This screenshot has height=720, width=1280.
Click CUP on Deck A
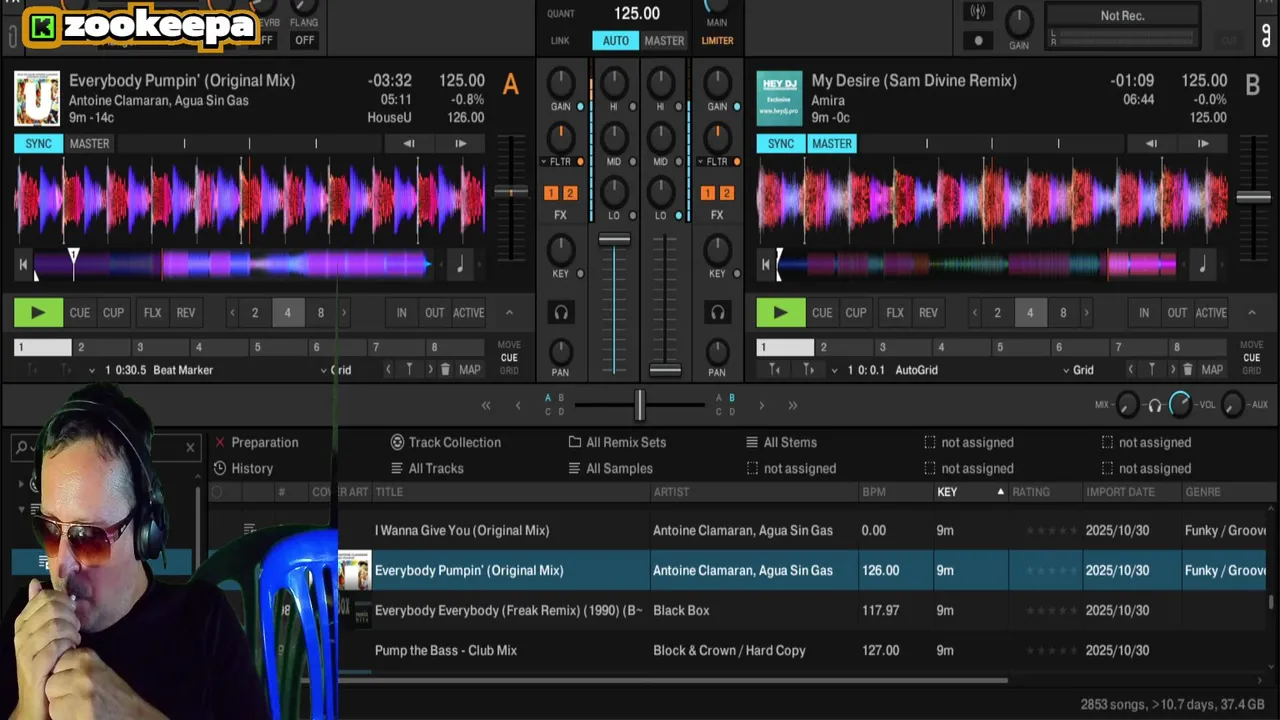click(114, 313)
